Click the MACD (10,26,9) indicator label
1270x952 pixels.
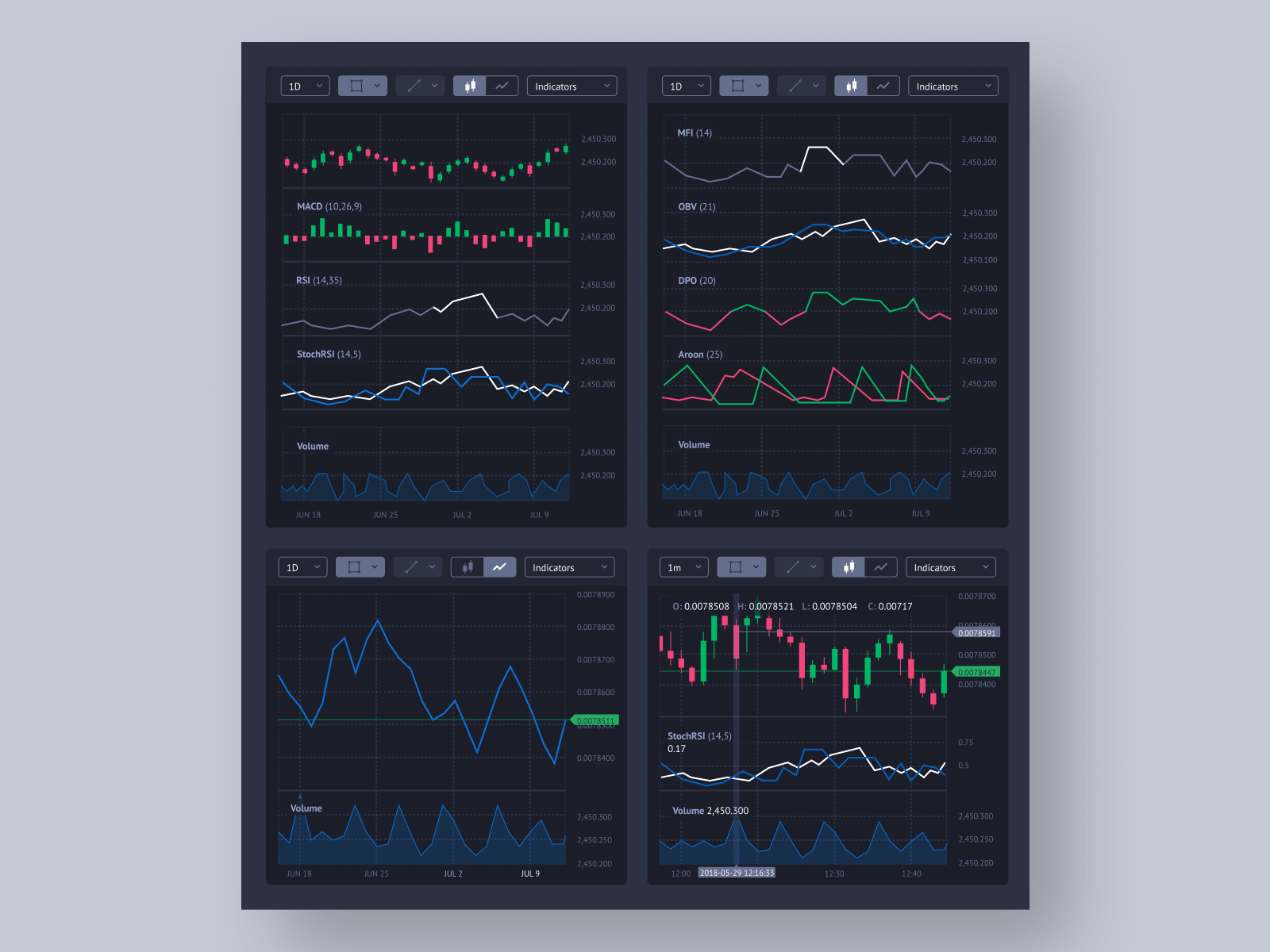coord(329,206)
